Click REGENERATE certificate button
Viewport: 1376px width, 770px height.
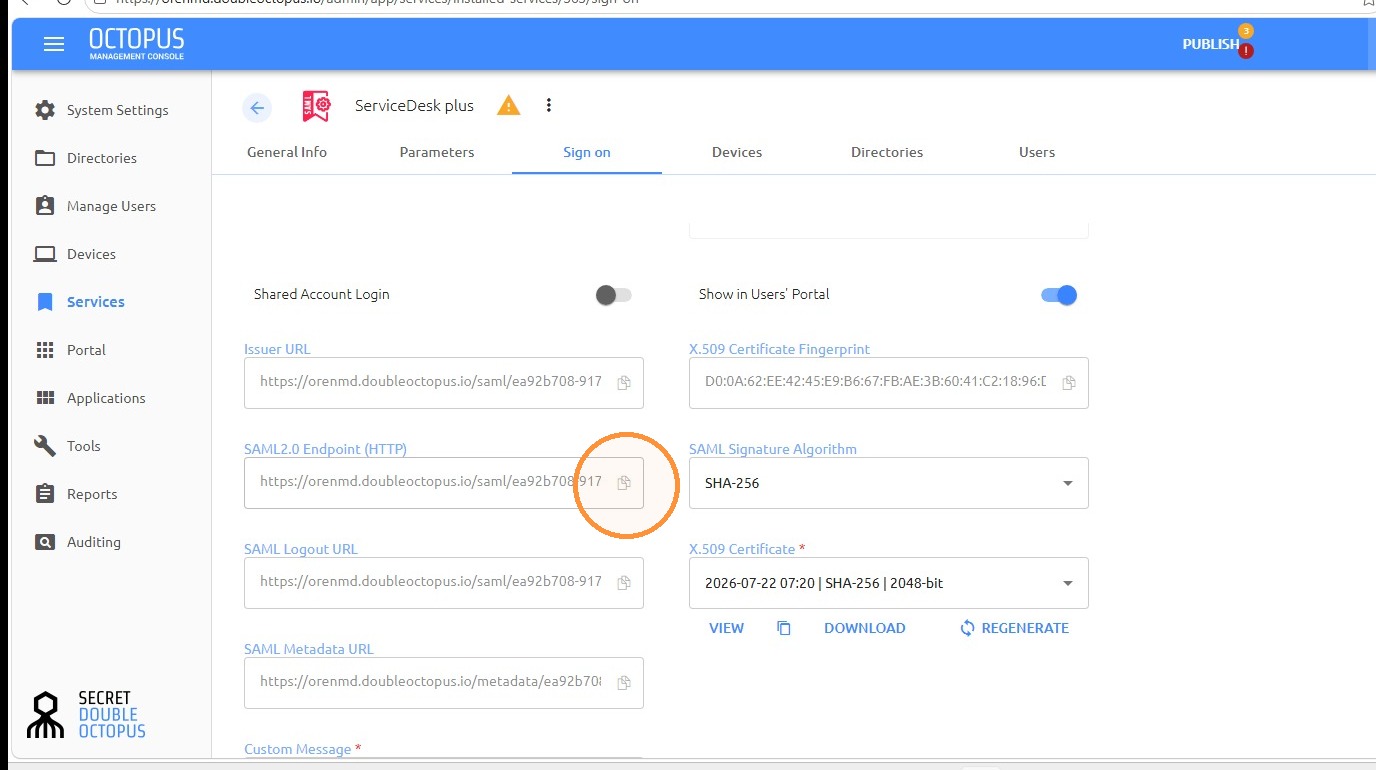click(1014, 628)
